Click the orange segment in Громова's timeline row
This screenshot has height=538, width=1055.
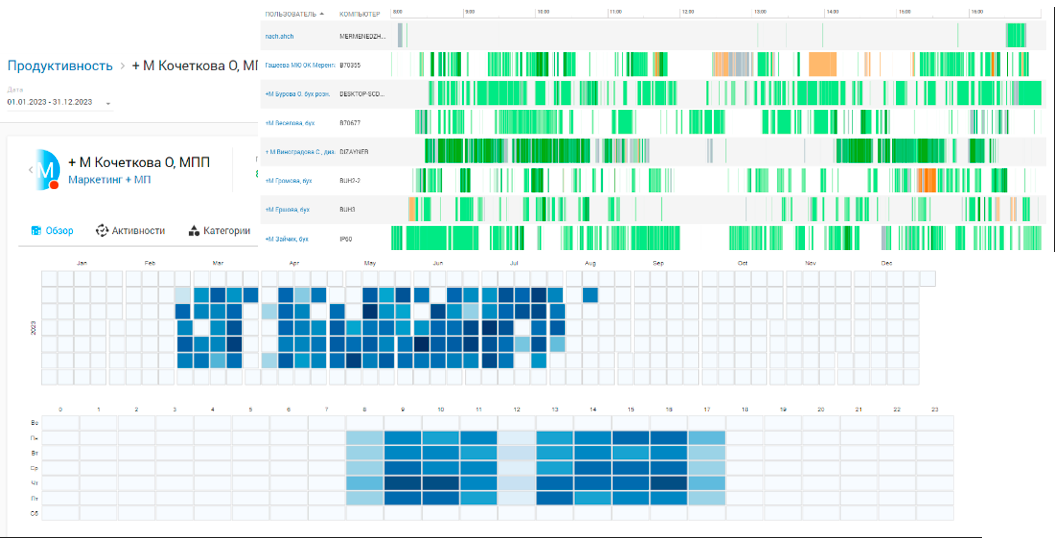(926, 180)
